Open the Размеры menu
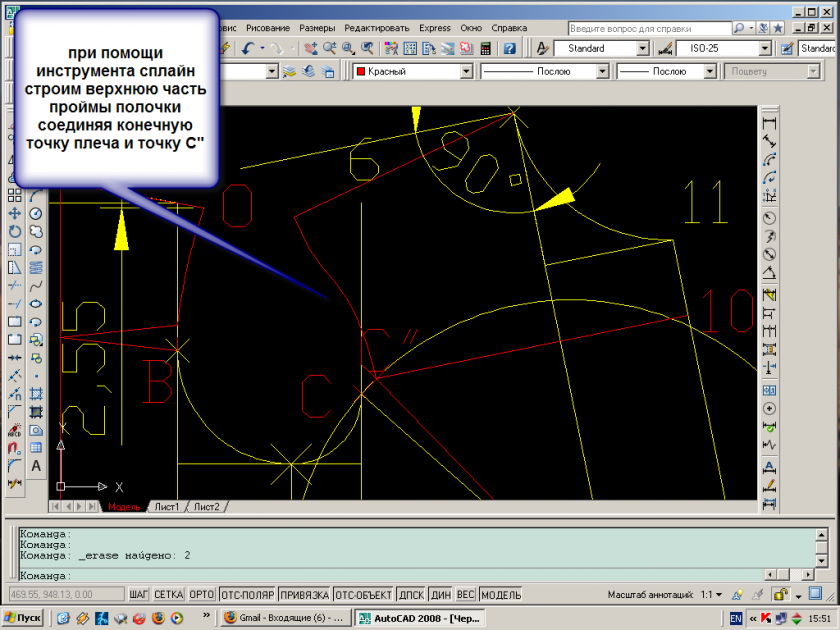Image resolution: width=840 pixels, height=630 pixels. coord(317,28)
